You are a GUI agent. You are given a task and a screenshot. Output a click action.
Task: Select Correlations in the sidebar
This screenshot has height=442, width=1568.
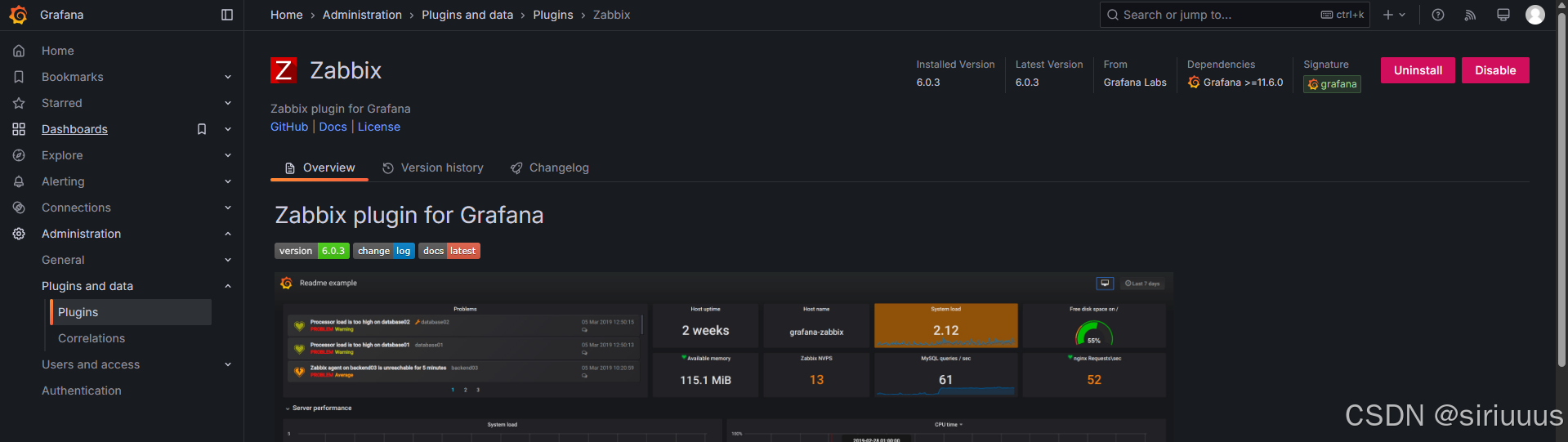click(92, 338)
